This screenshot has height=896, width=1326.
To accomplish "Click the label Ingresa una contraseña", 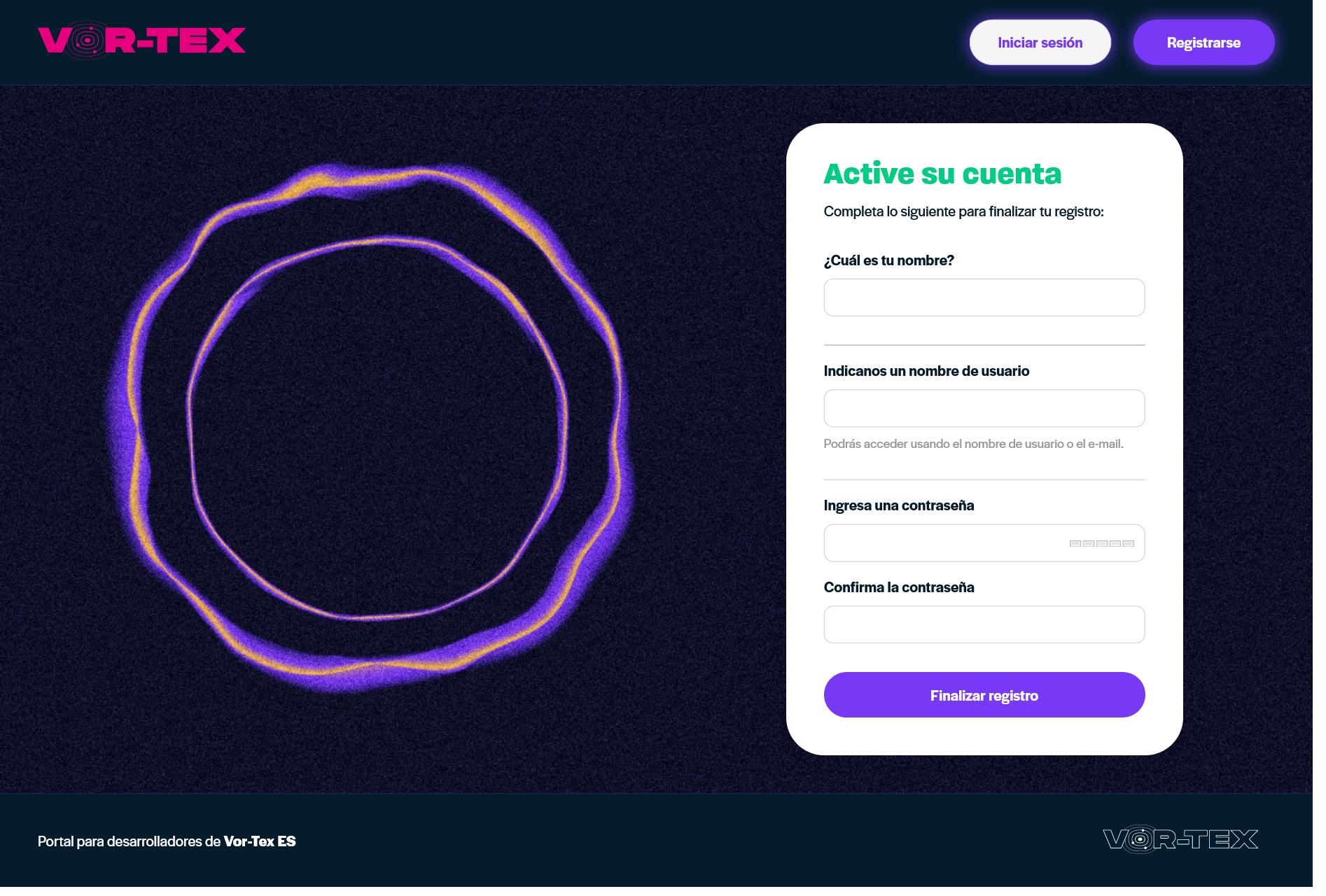I will pos(899,505).
